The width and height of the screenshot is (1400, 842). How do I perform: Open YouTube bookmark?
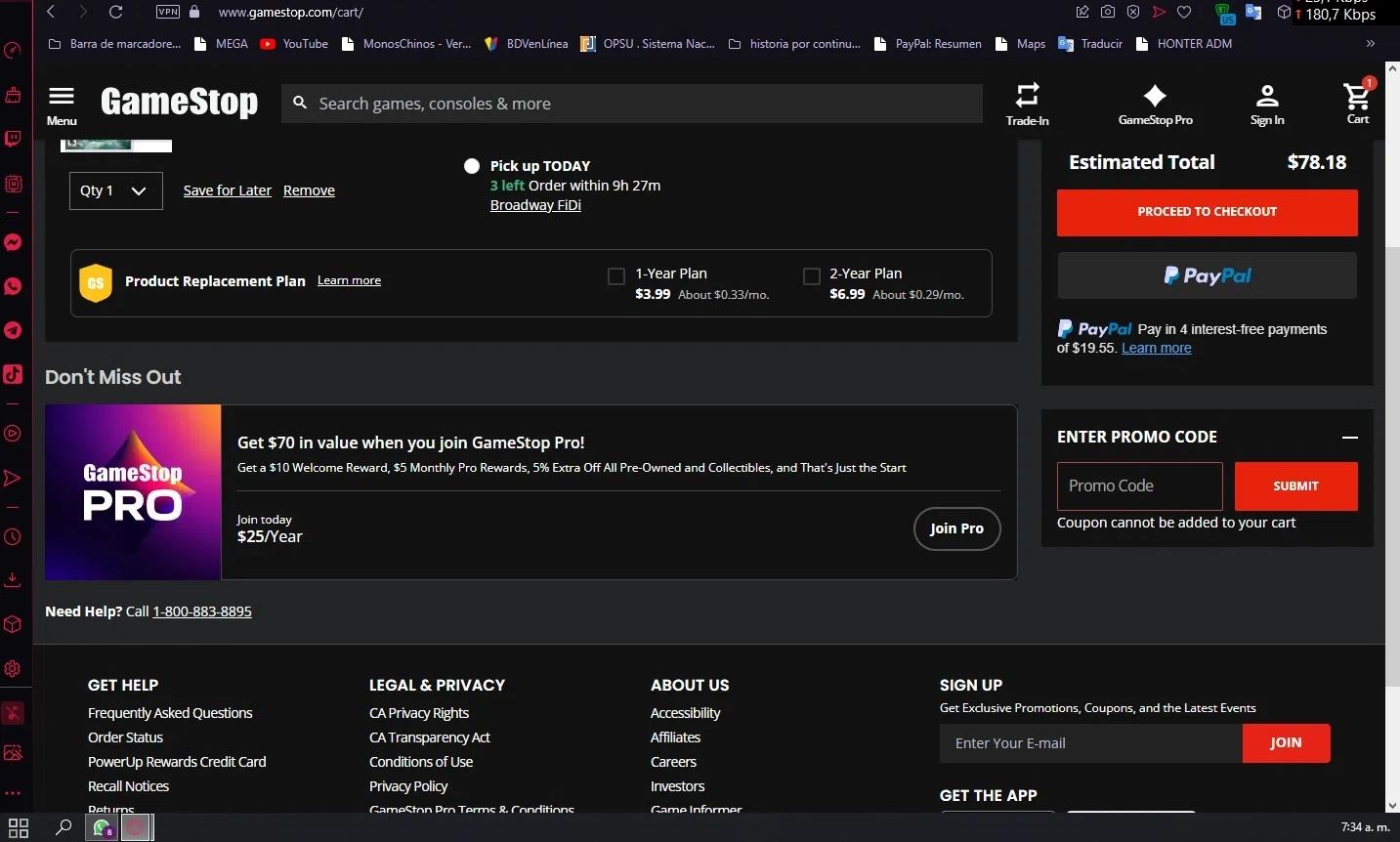point(294,44)
